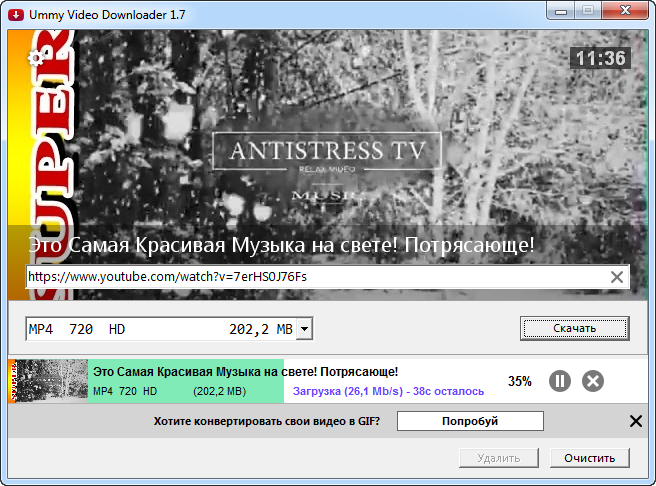Click the Очистить button
The height and width of the screenshot is (486, 656).
[x=589, y=458]
